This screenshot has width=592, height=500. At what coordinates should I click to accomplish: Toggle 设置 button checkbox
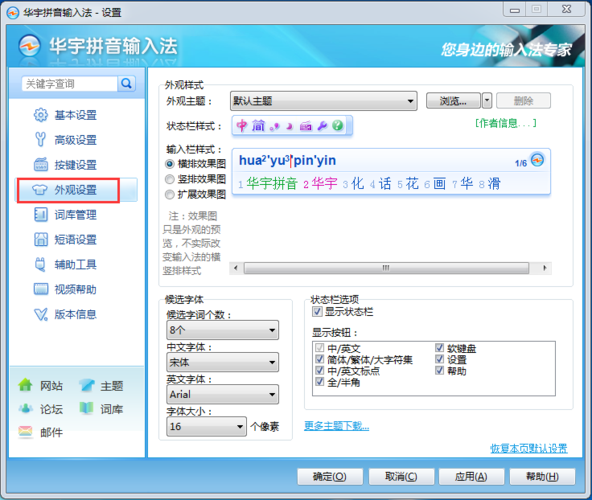439,359
